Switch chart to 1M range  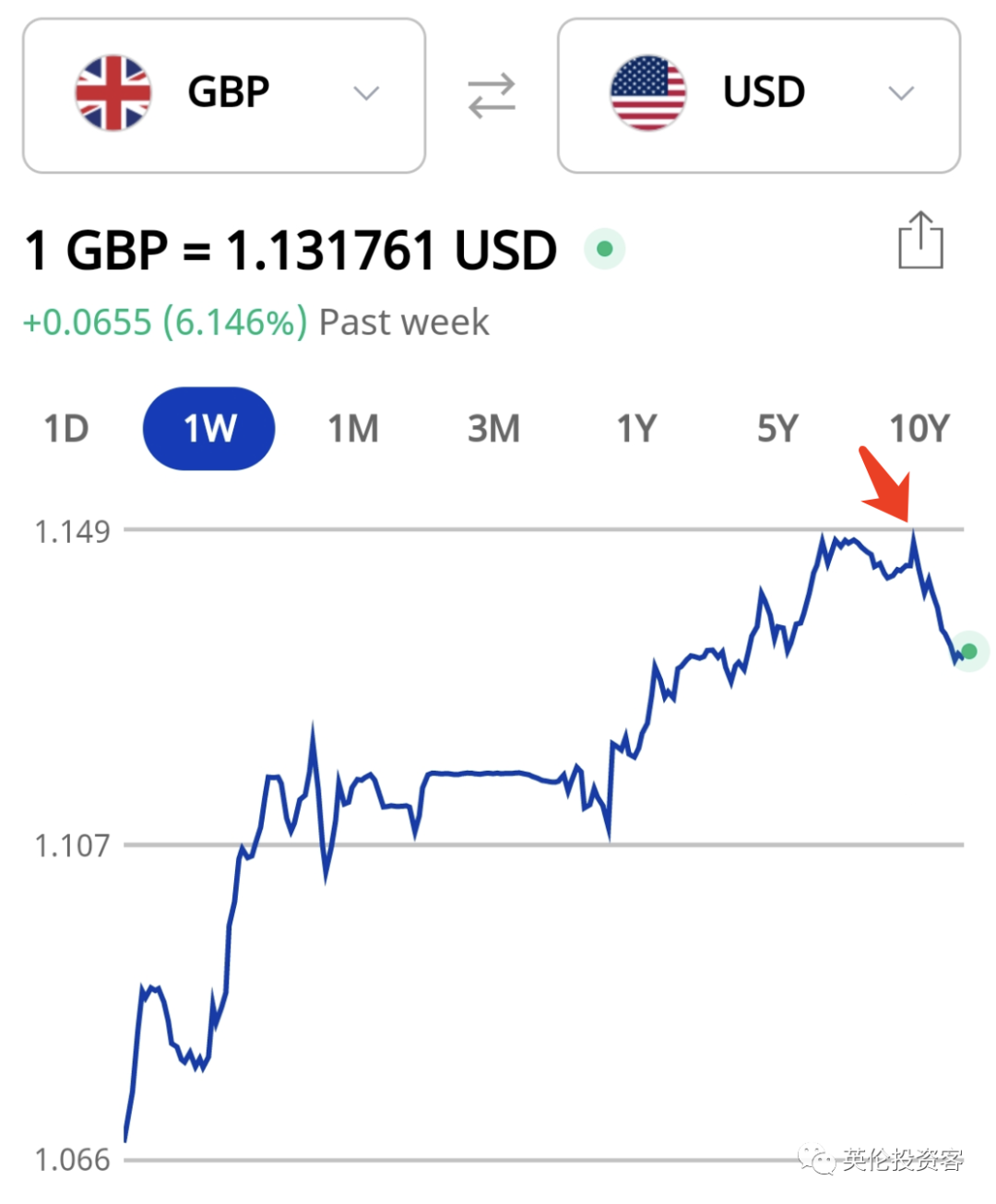(353, 429)
